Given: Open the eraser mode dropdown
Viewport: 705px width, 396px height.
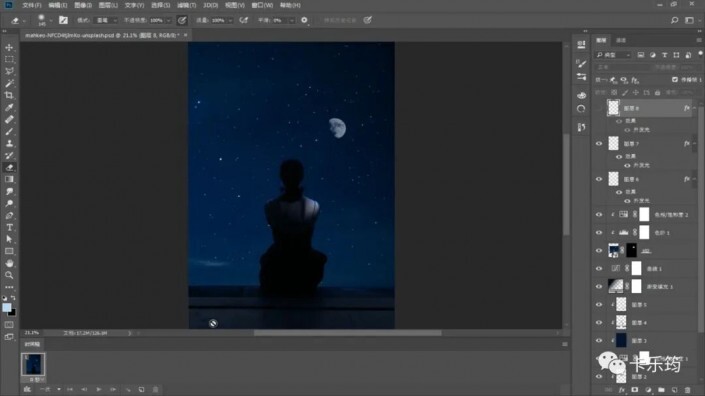Looking at the screenshot, I should pos(107,20).
